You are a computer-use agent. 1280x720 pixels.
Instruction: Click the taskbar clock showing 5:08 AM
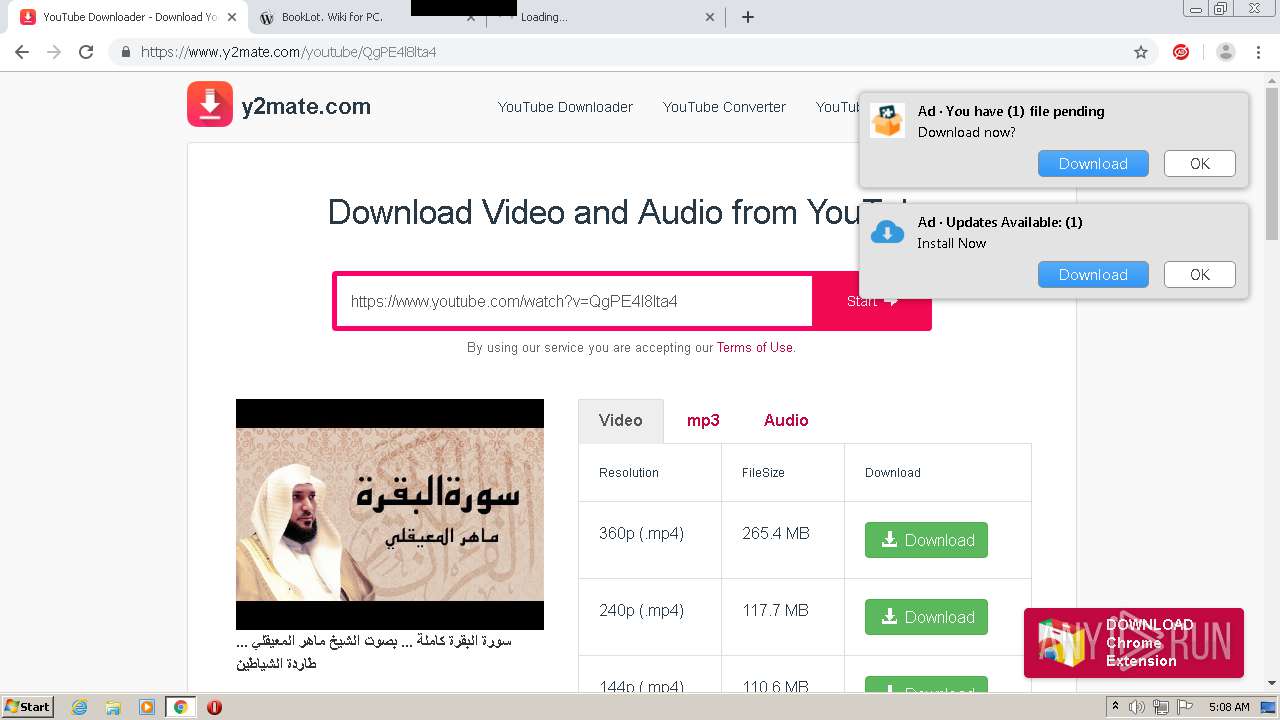[1229, 707]
